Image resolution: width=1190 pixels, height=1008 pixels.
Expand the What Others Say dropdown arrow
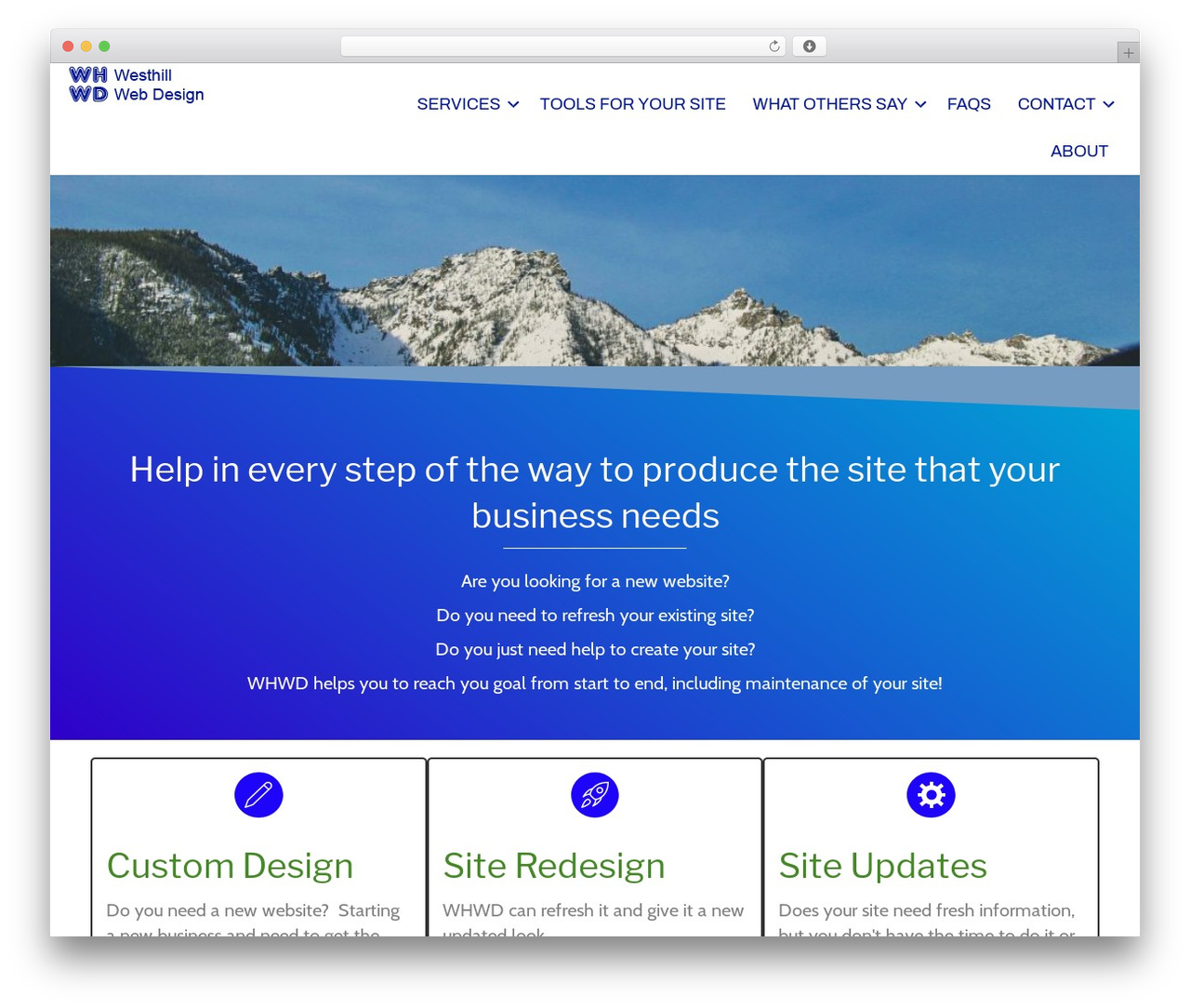[x=920, y=104]
